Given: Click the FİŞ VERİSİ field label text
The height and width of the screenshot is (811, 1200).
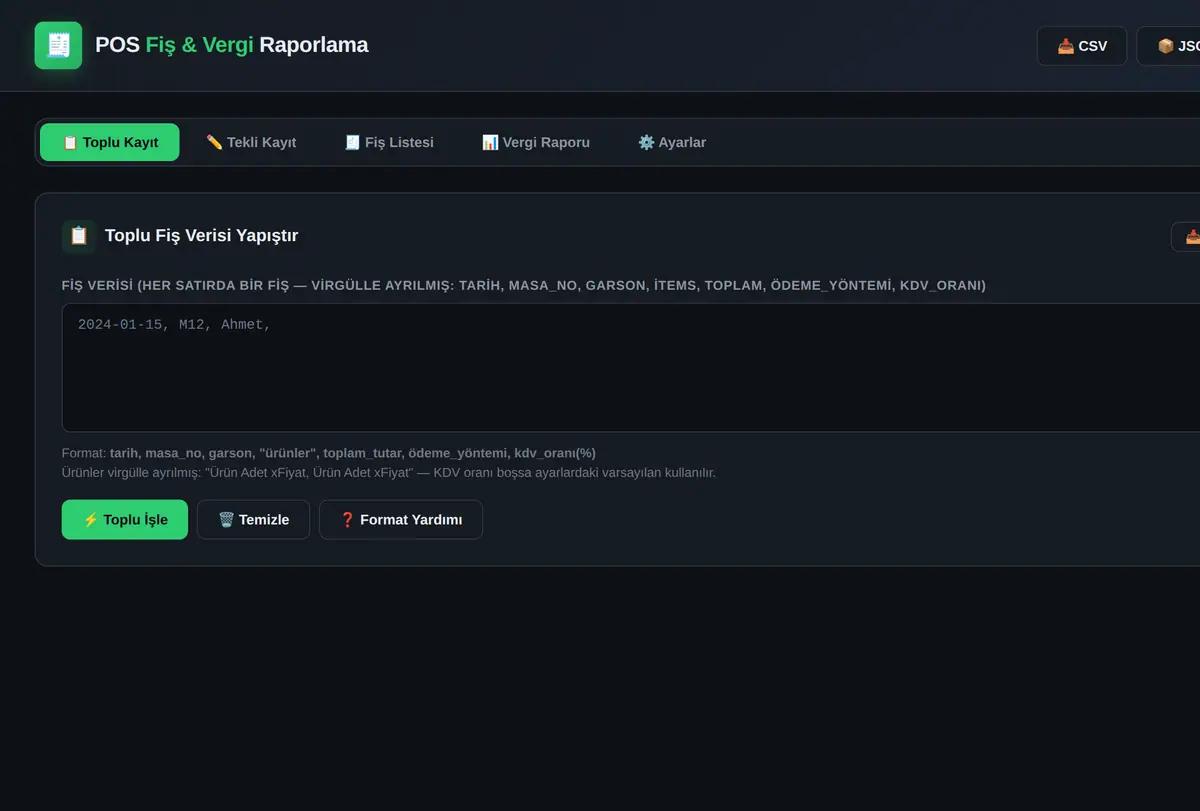Looking at the screenshot, I should click(524, 286).
